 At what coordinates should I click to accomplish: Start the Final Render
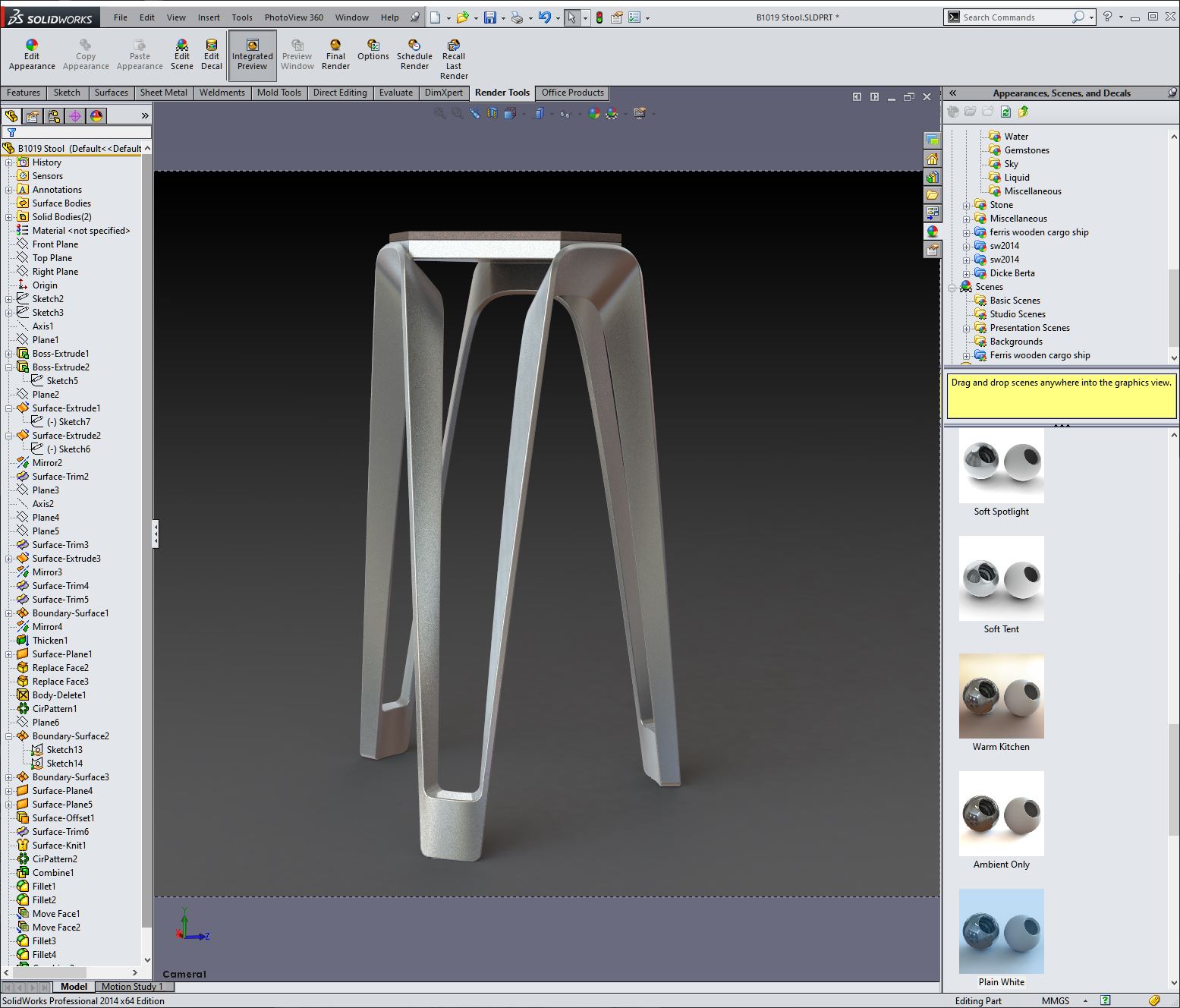335,55
